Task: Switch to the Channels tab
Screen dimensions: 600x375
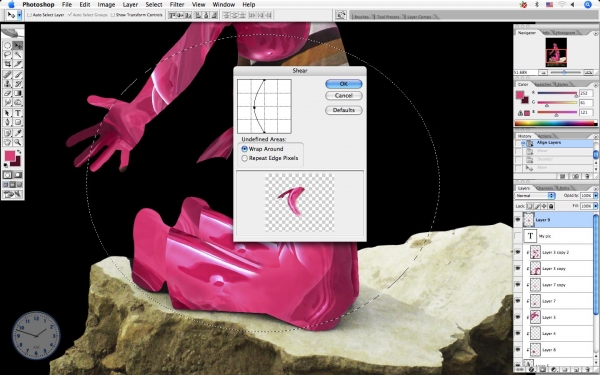Action: pos(545,188)
